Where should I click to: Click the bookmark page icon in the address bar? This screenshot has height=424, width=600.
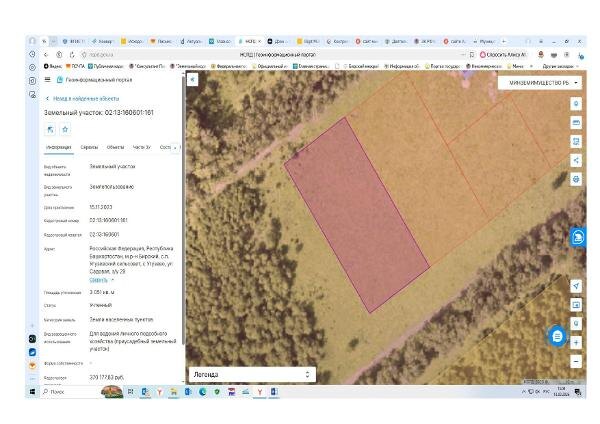pos(472,55)
